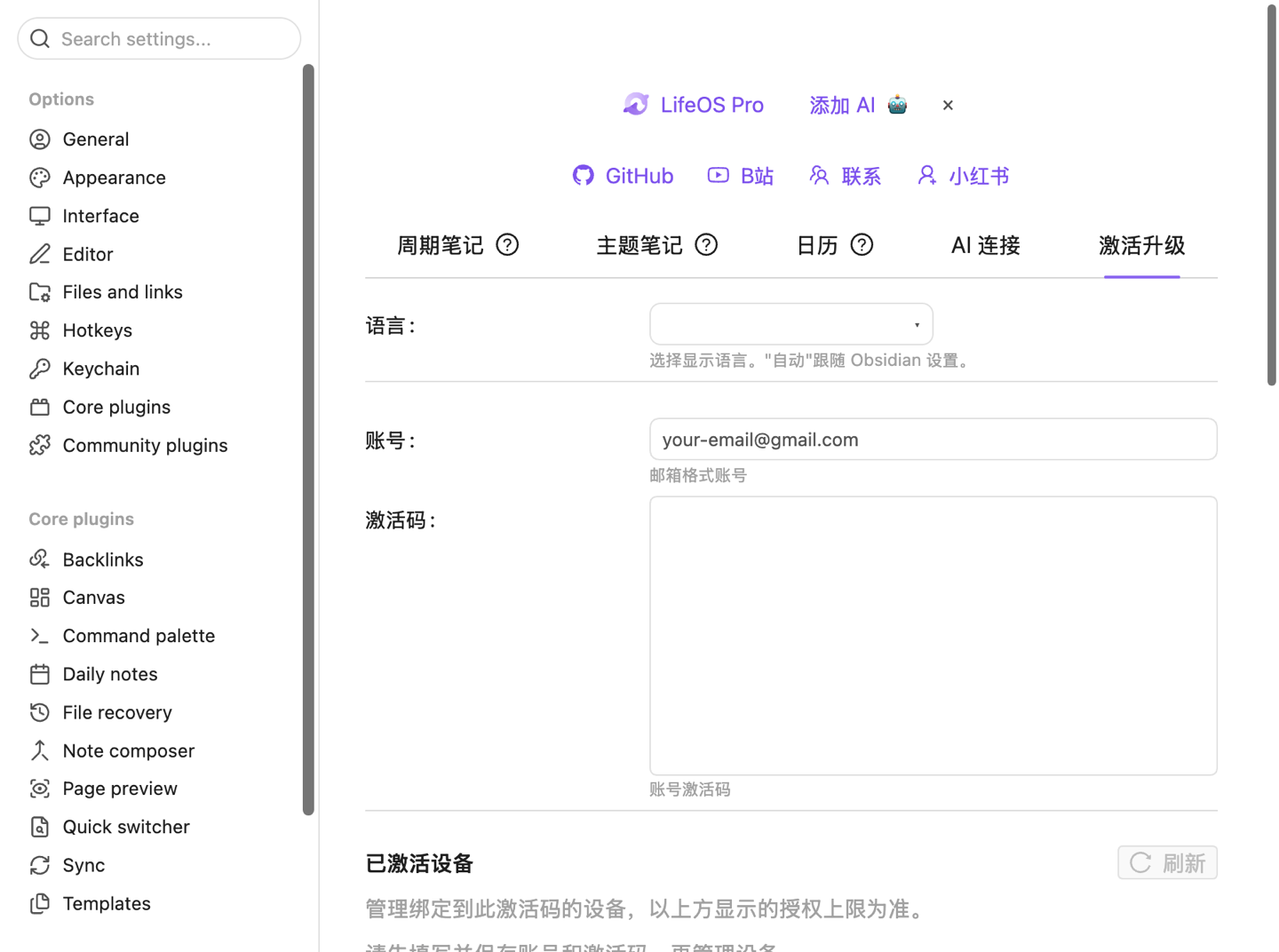Open Core plugins in Options
This screenshot has width=1279, height=952.
[116, 407]
